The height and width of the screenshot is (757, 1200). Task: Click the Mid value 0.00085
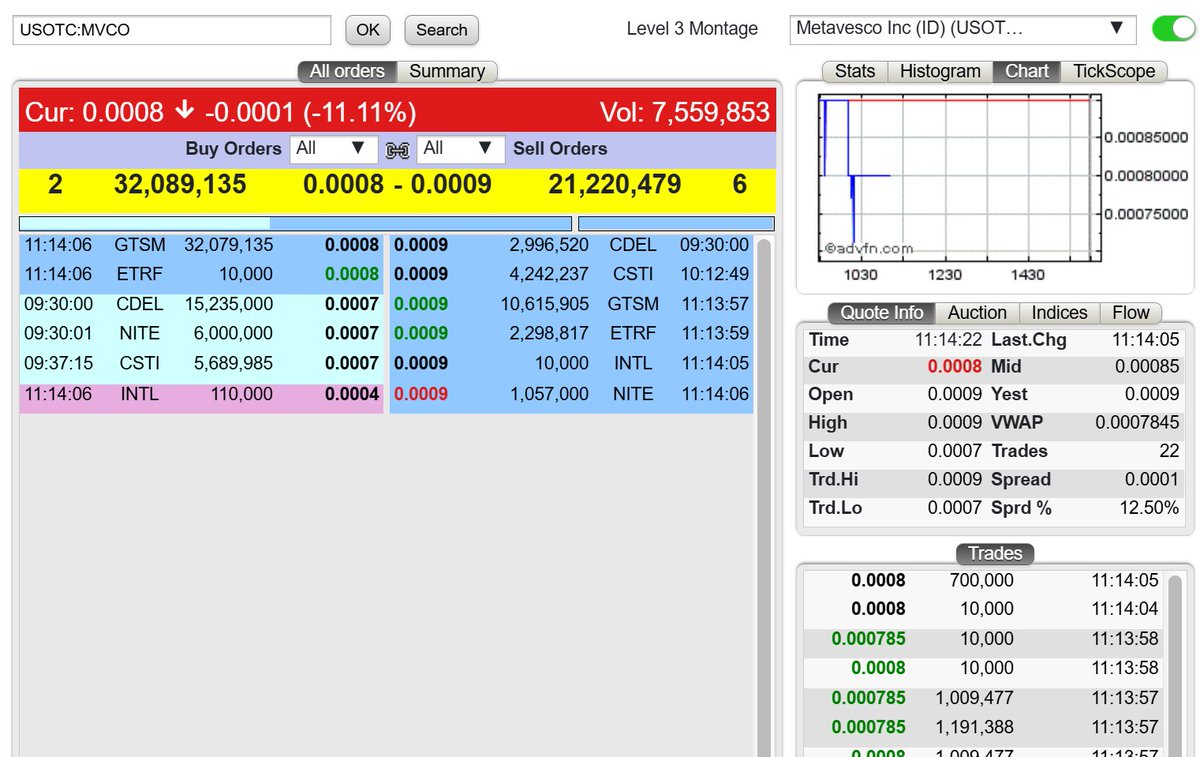tap(1147, 367)
